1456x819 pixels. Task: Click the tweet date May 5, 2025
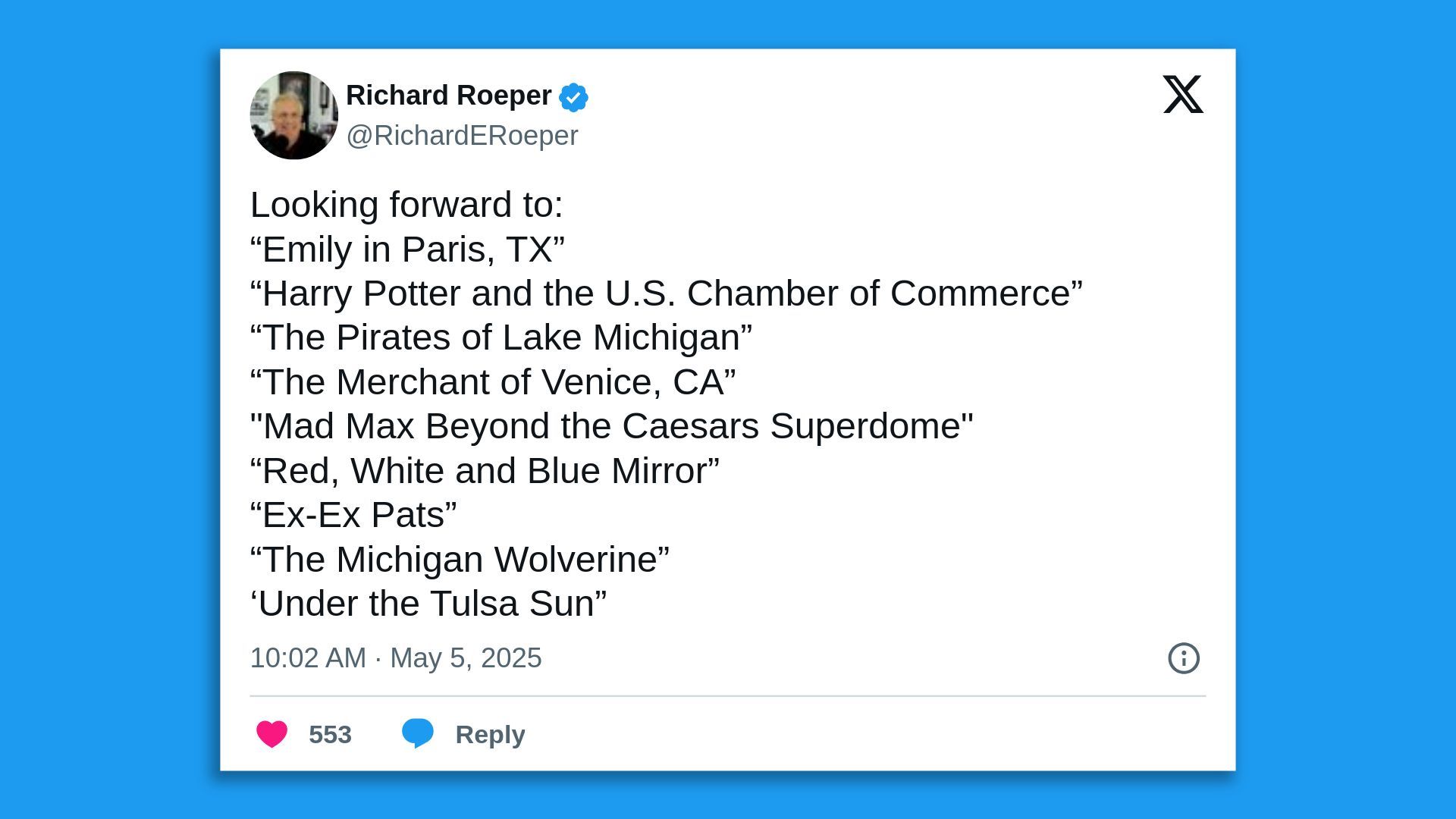coord(465,658)
